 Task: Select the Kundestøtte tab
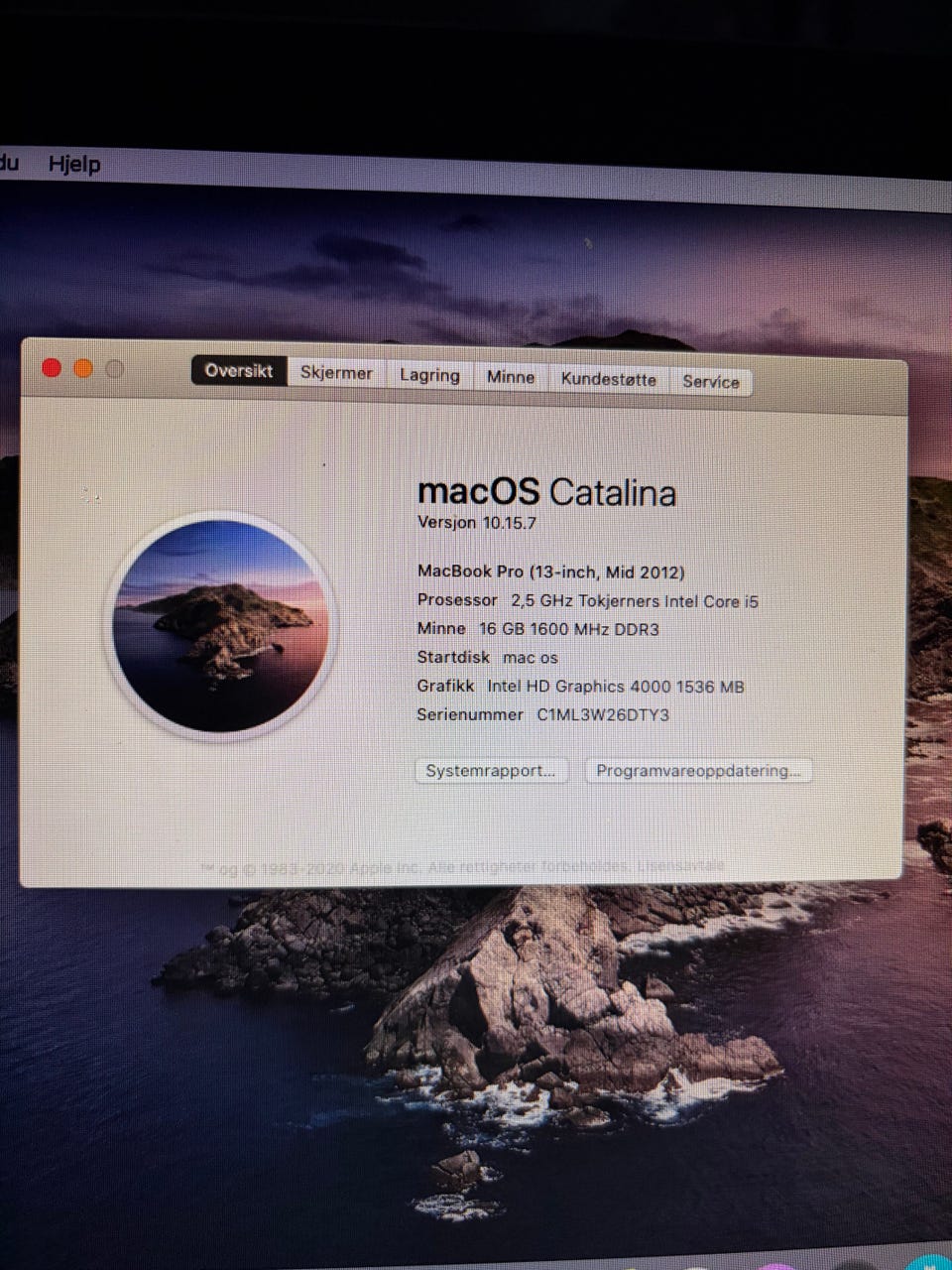tap(609, 379)
